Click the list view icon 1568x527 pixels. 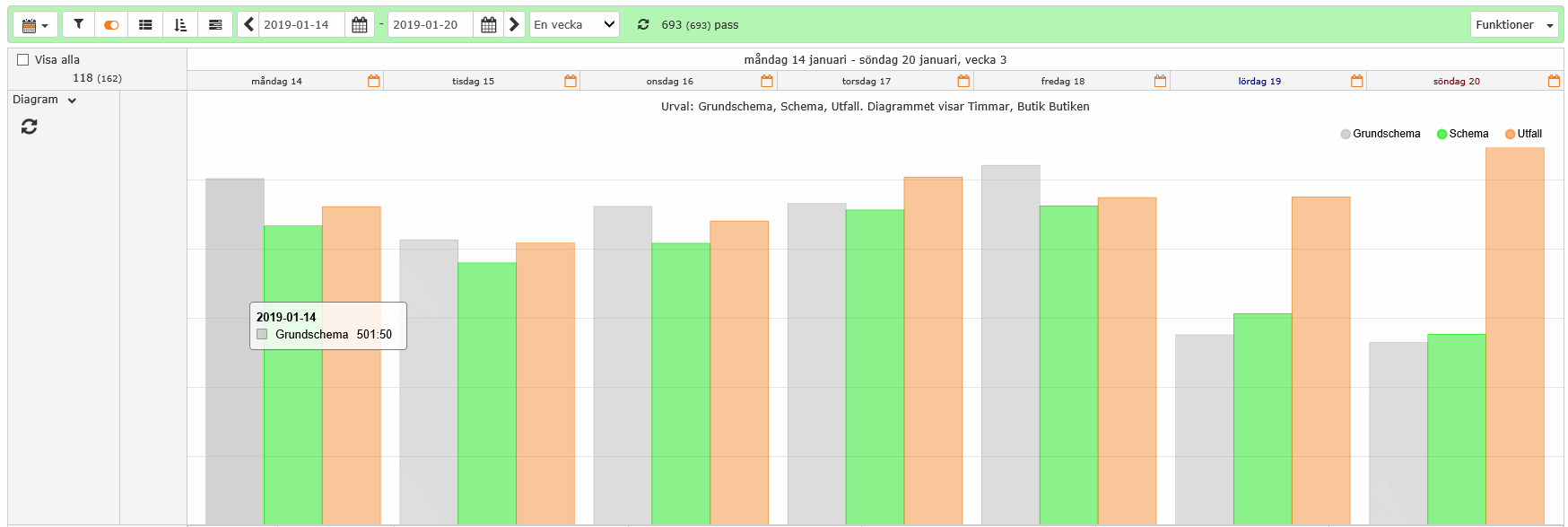pyautogui.click(x=145, y=24)
